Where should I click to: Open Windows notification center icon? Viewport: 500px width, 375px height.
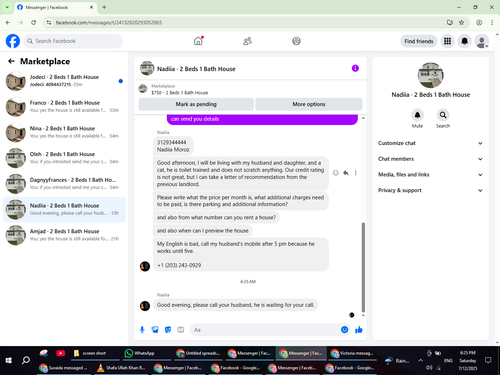pyautogui.click(x=488, y=360)
